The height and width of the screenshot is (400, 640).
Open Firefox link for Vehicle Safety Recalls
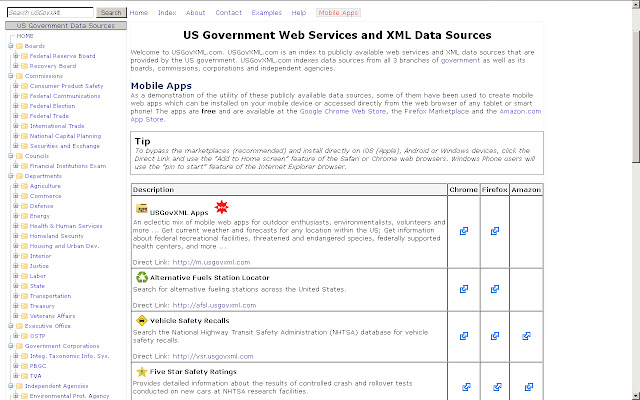pos(495,336)
